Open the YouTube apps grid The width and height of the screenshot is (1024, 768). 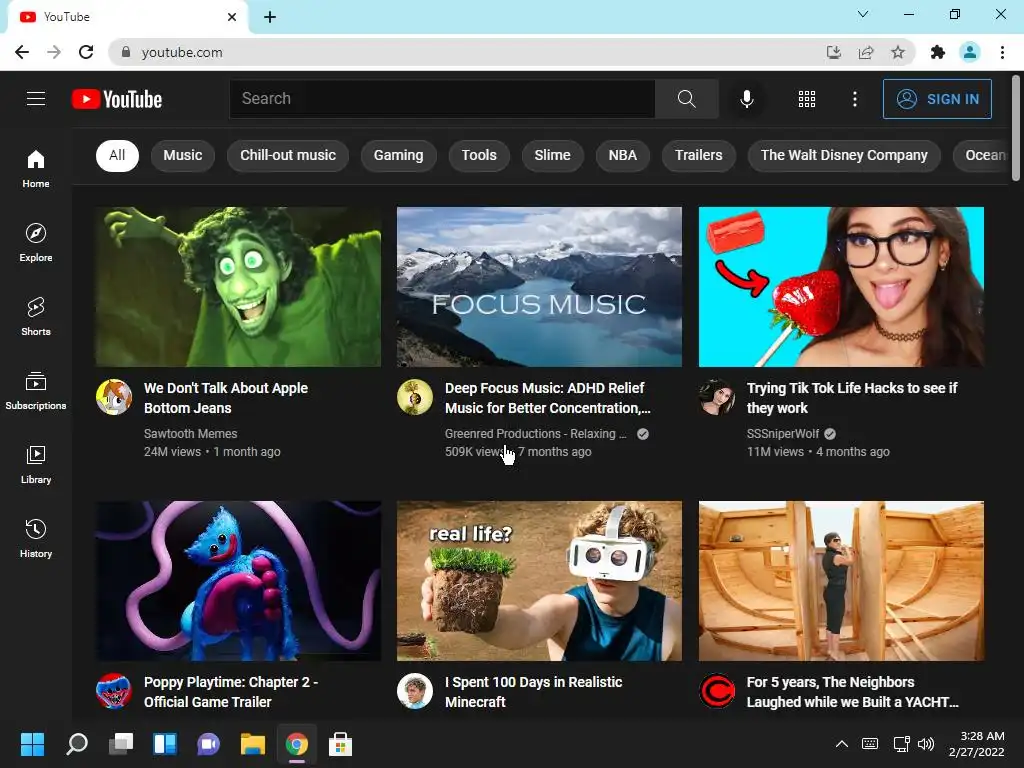click(x=807, y=99)
